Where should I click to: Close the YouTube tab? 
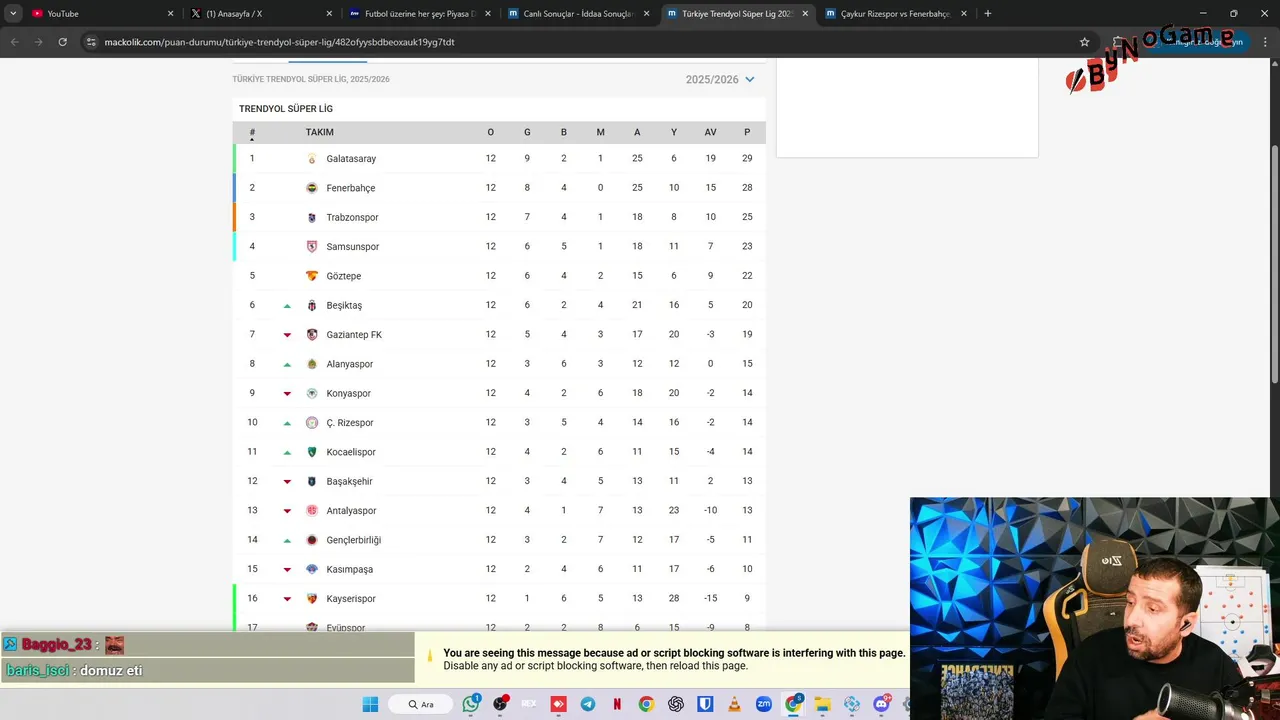coord(170,14)
